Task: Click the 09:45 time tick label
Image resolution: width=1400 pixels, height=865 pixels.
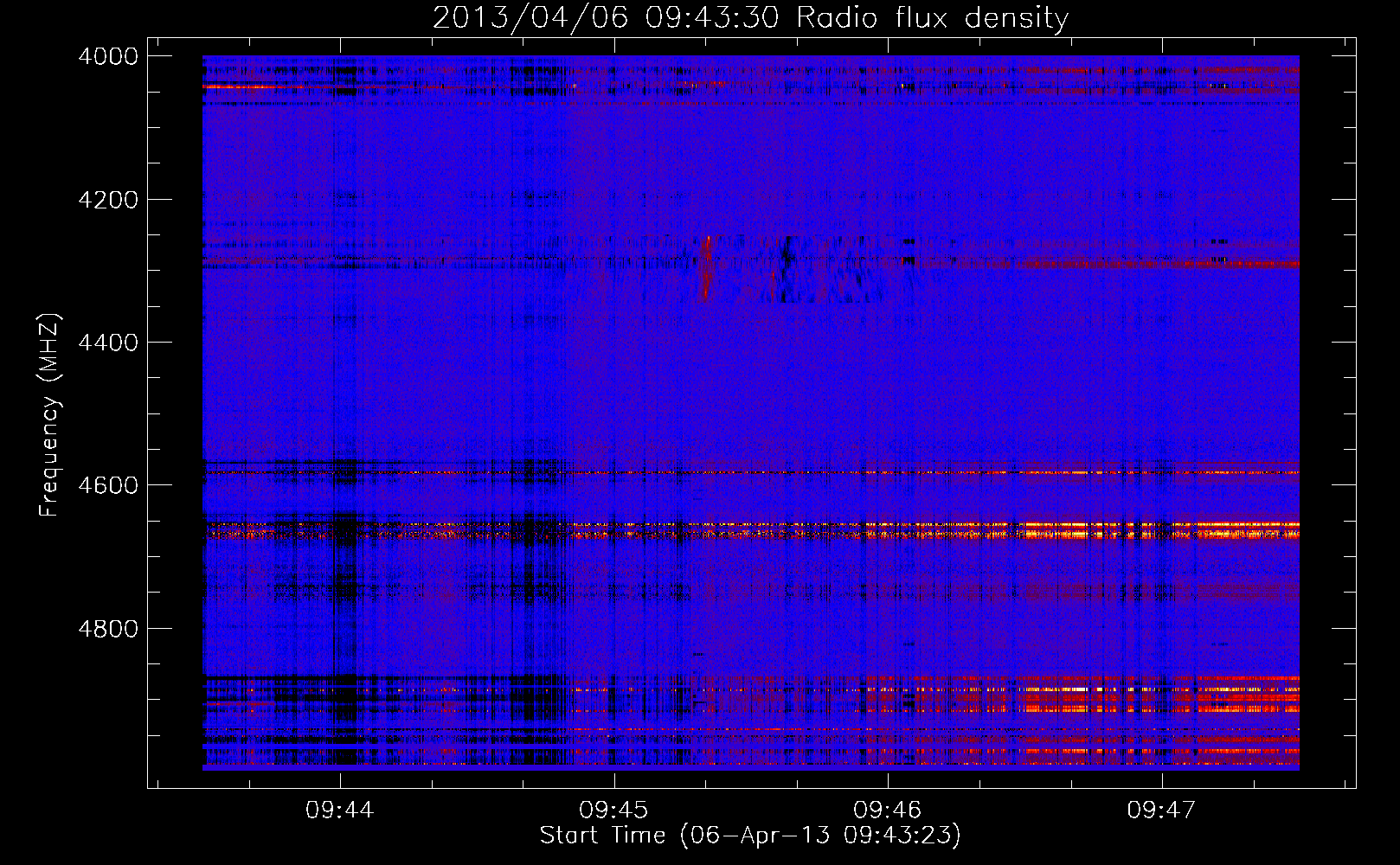Action: [613, 810]
